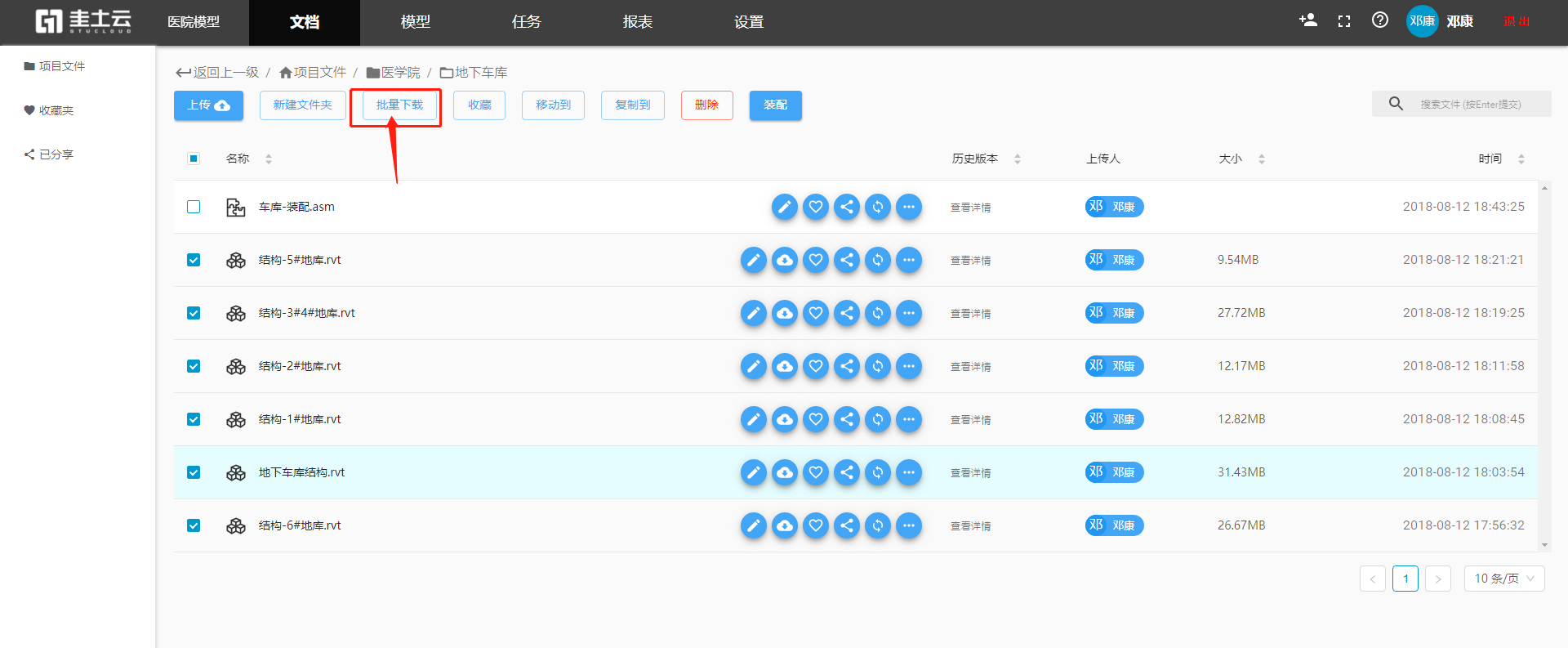The width and height of the screenshot is (1568, 648).
Task: Navigate to 医学院 breadcrumb folder
Action: pos(394,73)
